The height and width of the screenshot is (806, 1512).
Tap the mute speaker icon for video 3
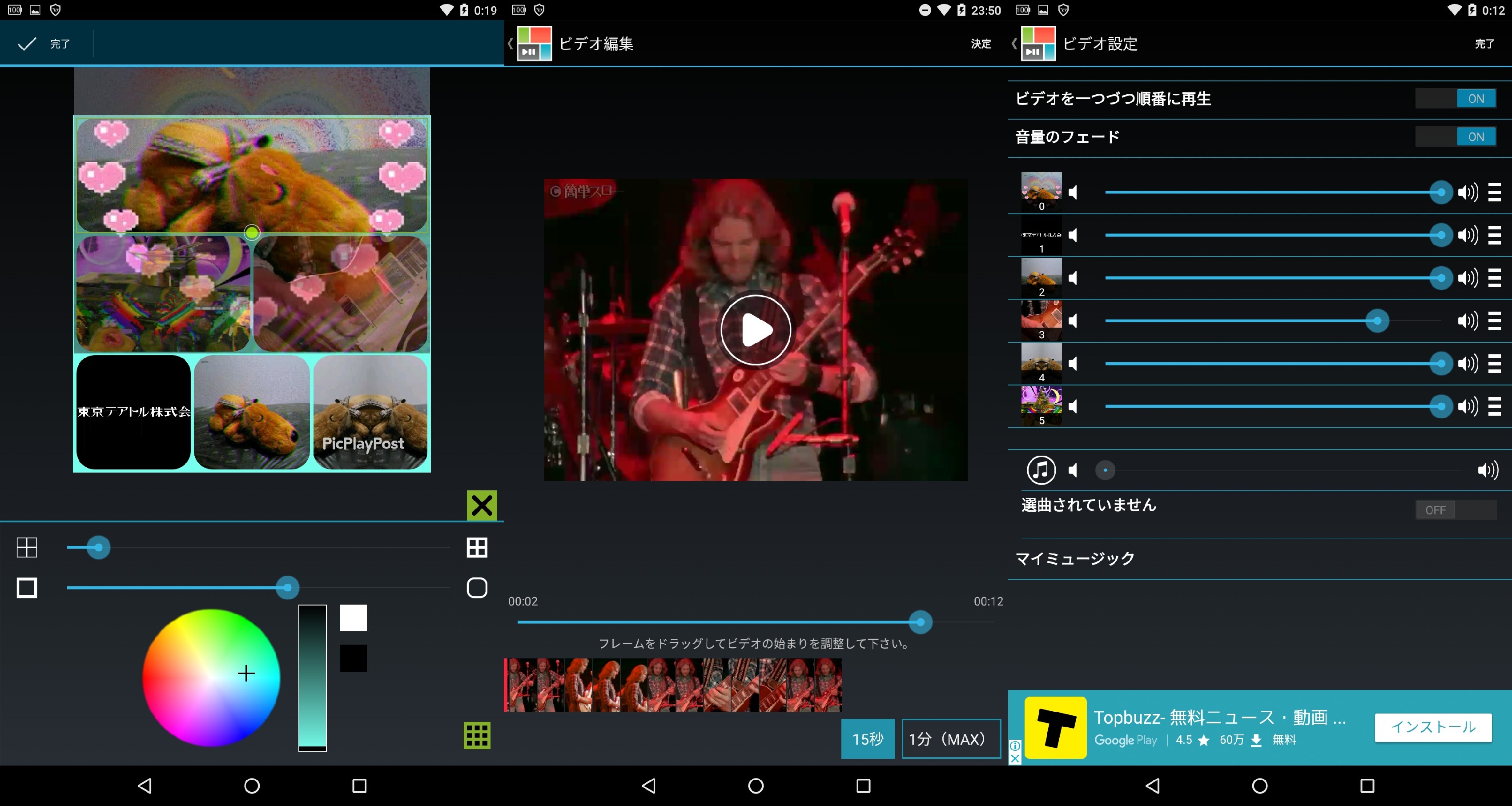pyautogui.click(x=1074, y=321)
